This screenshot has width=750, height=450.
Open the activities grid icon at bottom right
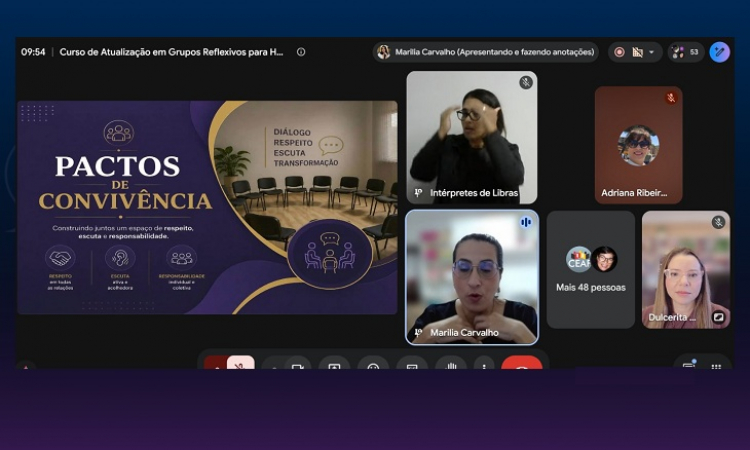(716, 365)
